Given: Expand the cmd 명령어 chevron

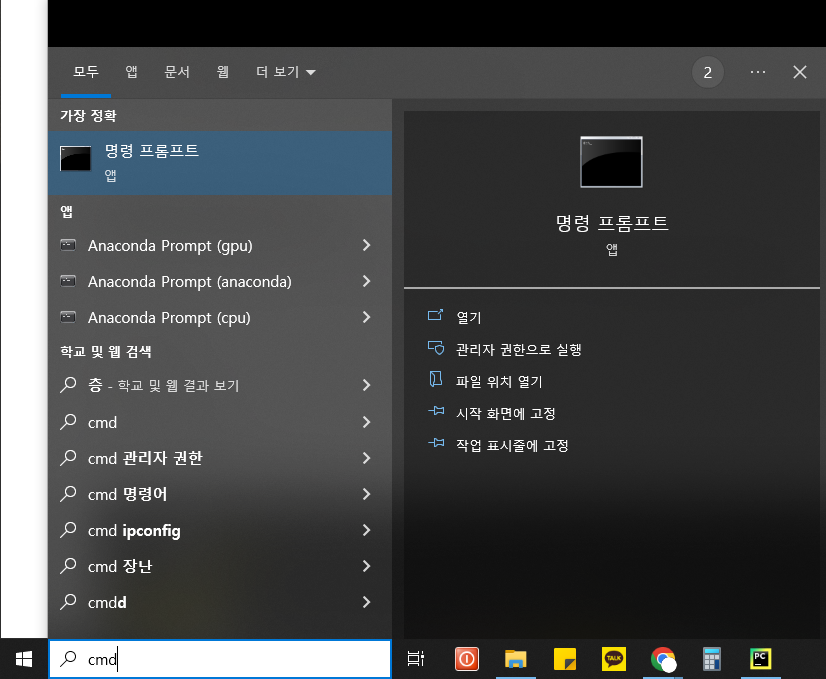Looking at the screenshot, I should [367, 494].
